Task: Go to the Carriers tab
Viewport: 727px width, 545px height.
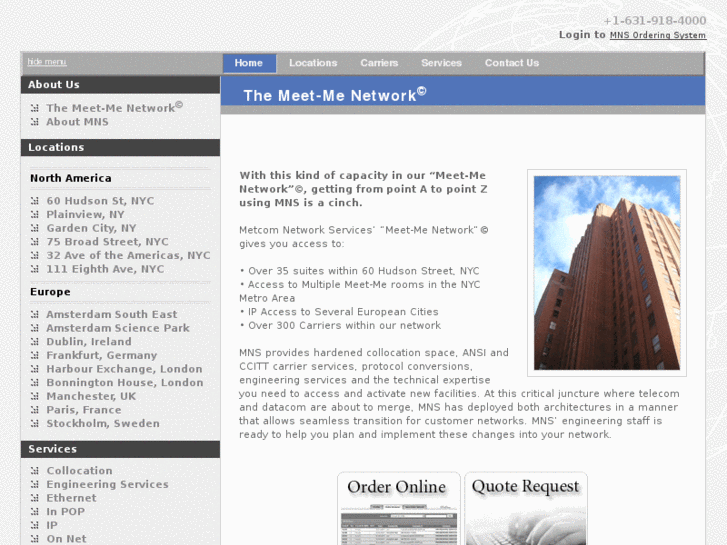Action: coord(379,63)
